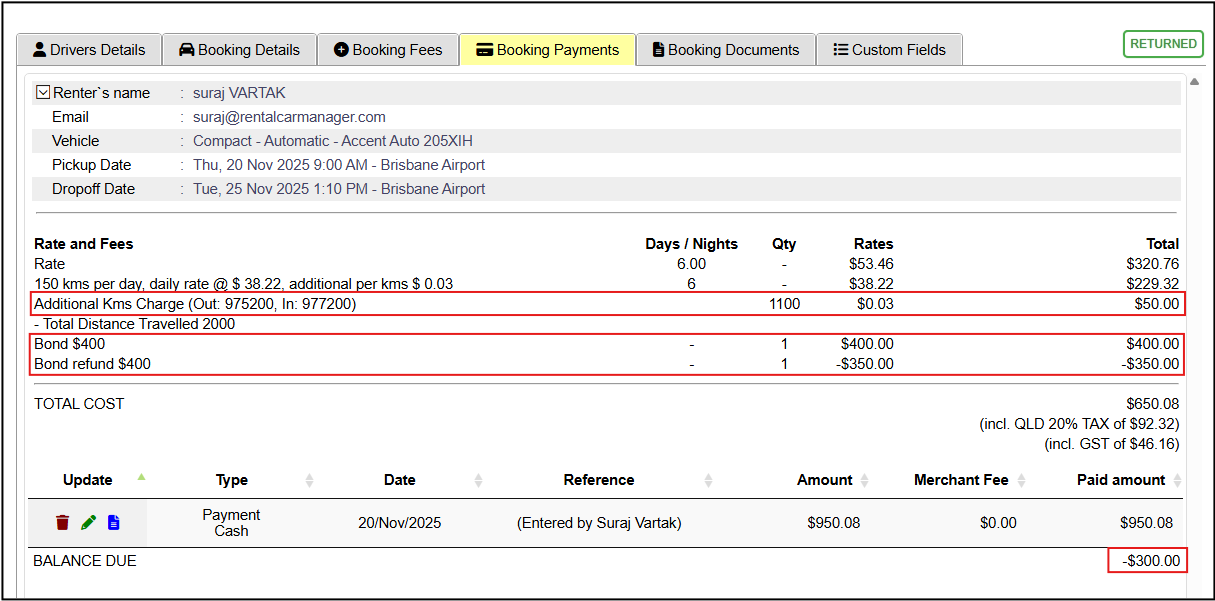The height and width of the screenshot is (601, 1215).
Task: Collapse the Renter's name details section
Action: [43, 93]
